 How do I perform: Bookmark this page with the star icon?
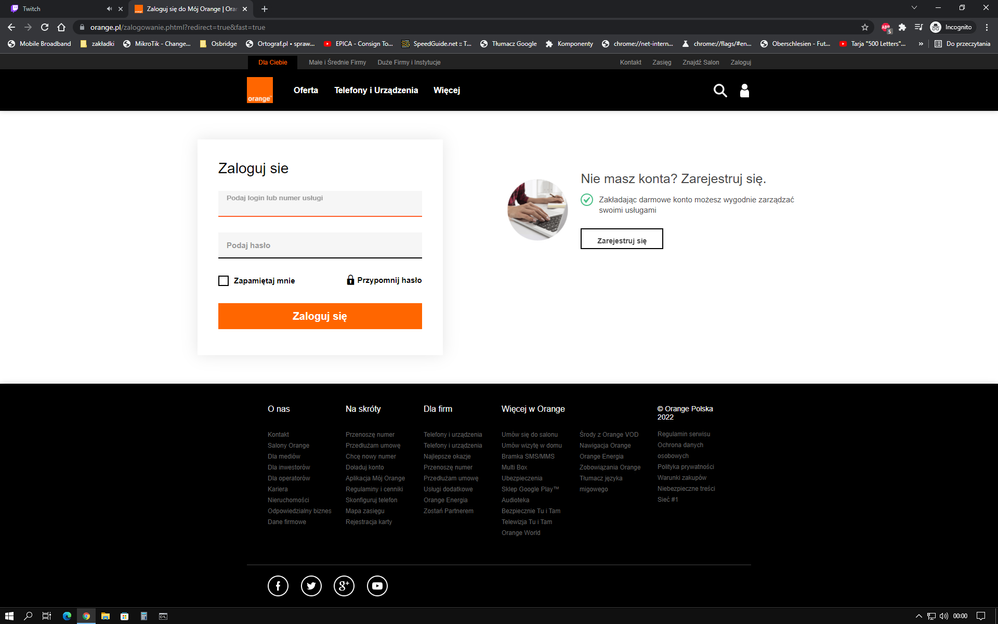click(x=864, y=27)
